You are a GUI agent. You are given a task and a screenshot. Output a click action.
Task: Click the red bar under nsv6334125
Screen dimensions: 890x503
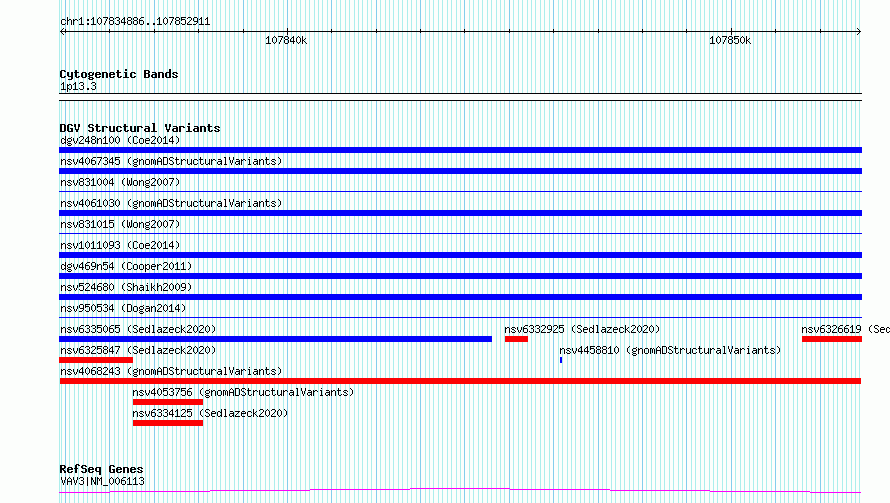[168, 423]
